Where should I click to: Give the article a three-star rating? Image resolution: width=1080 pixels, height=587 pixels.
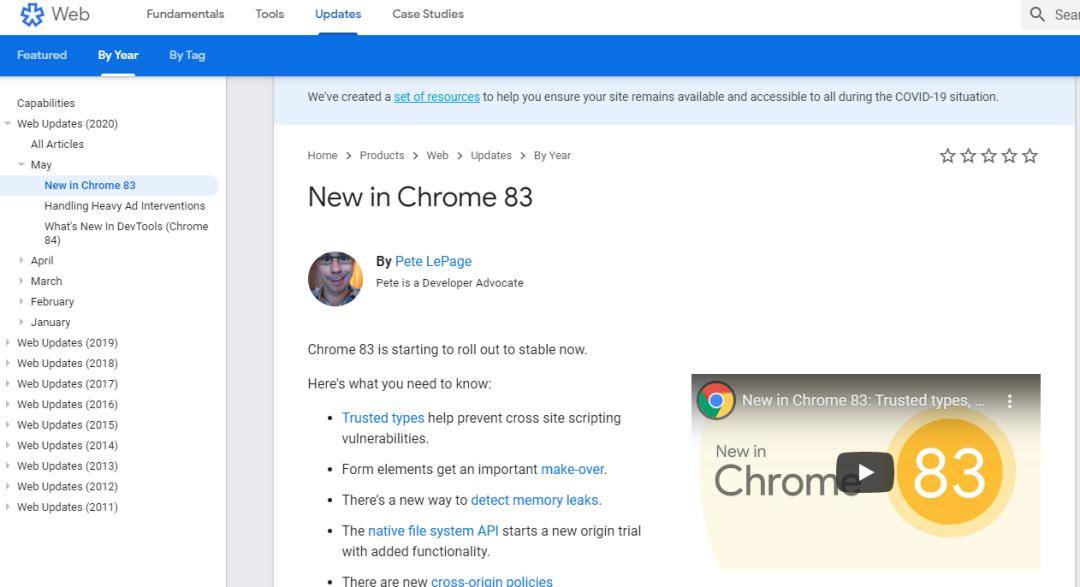point(989,156)
